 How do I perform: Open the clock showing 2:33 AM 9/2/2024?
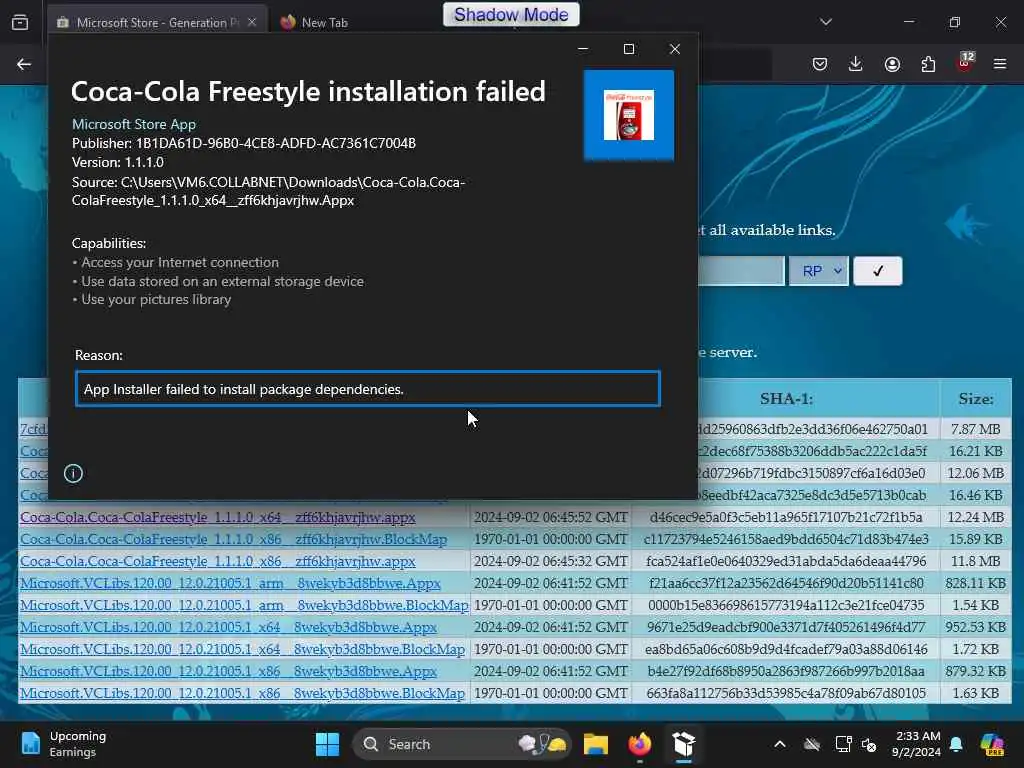point(916,744)
